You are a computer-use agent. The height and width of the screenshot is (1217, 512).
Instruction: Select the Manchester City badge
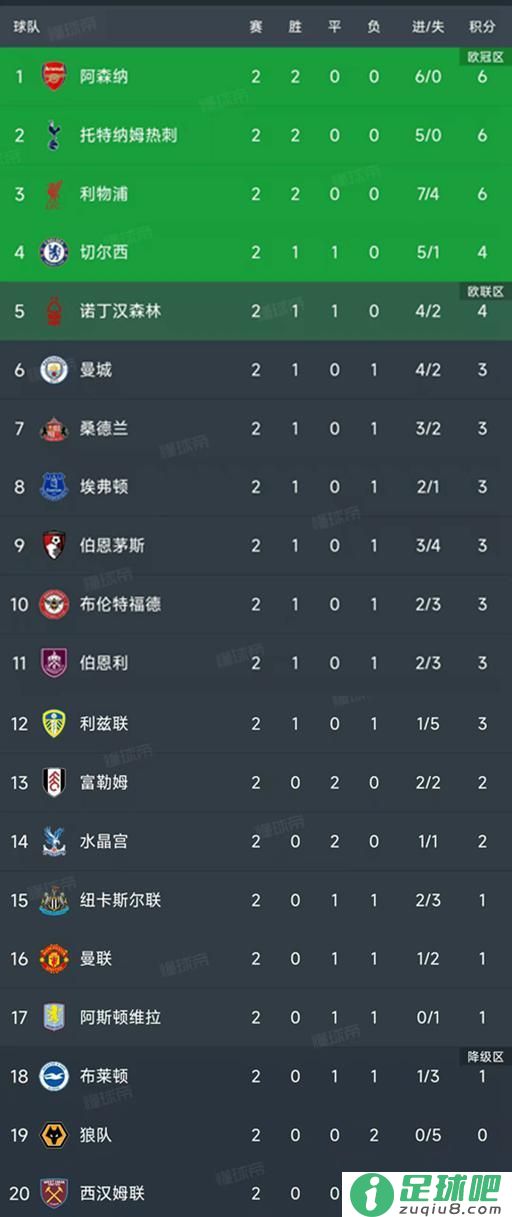tap(54, 370)
